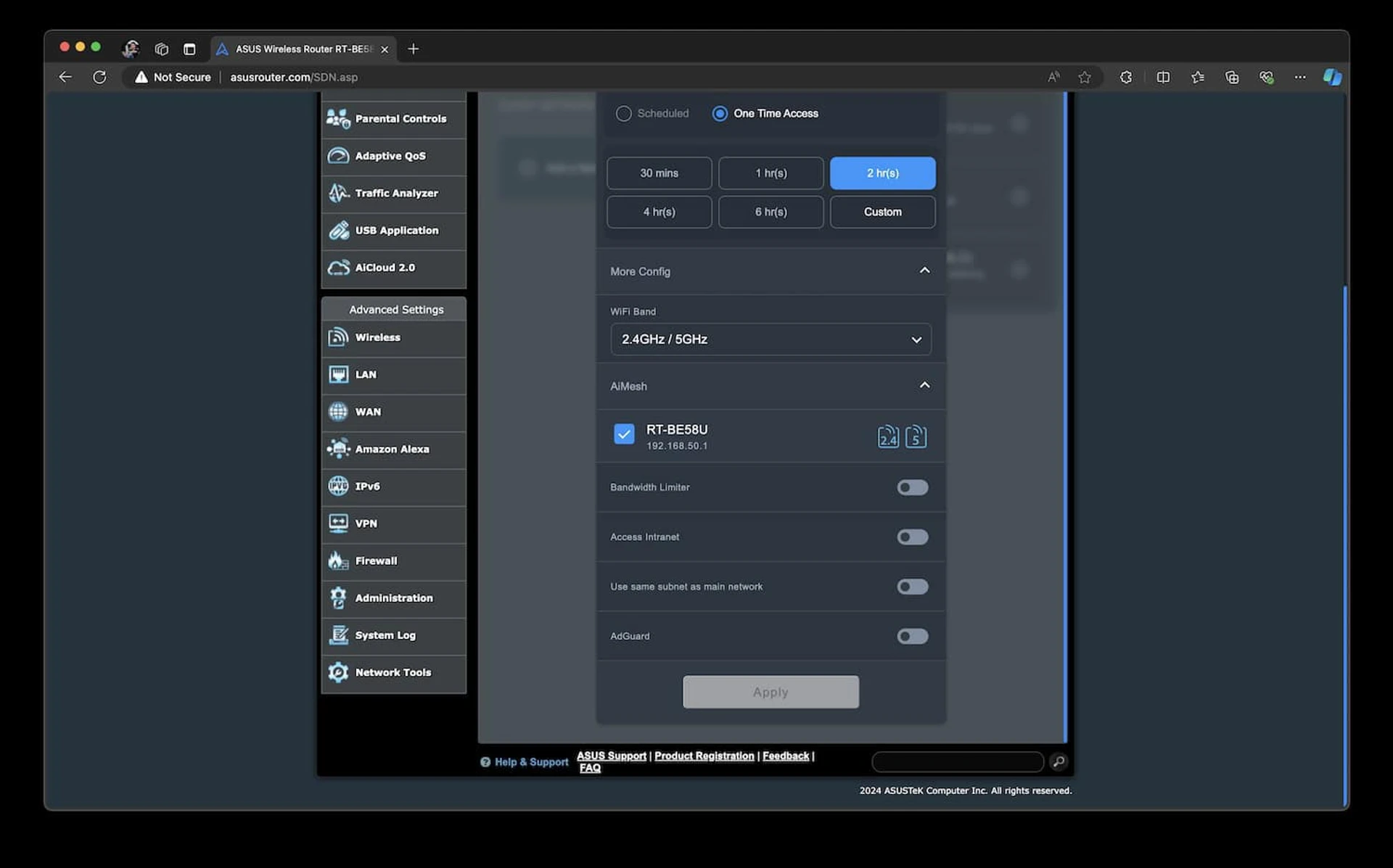Open the ASUS Support link
Viewport: 1393px width, 868px height.
(611, 756)
